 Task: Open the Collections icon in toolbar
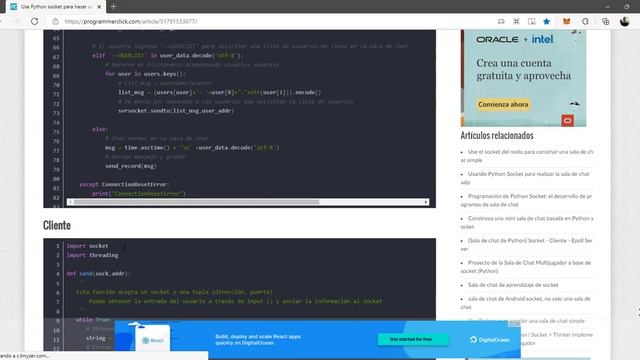click(605, 21)
